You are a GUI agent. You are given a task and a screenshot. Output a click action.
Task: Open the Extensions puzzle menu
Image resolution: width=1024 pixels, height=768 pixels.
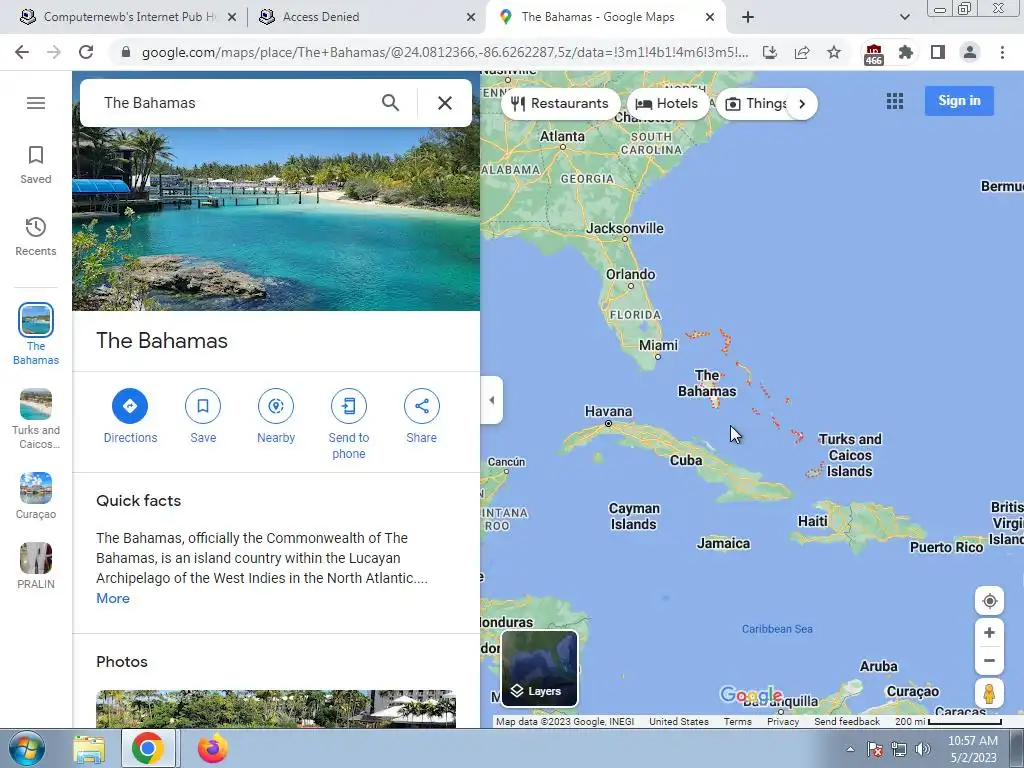(x=906, y=52)
